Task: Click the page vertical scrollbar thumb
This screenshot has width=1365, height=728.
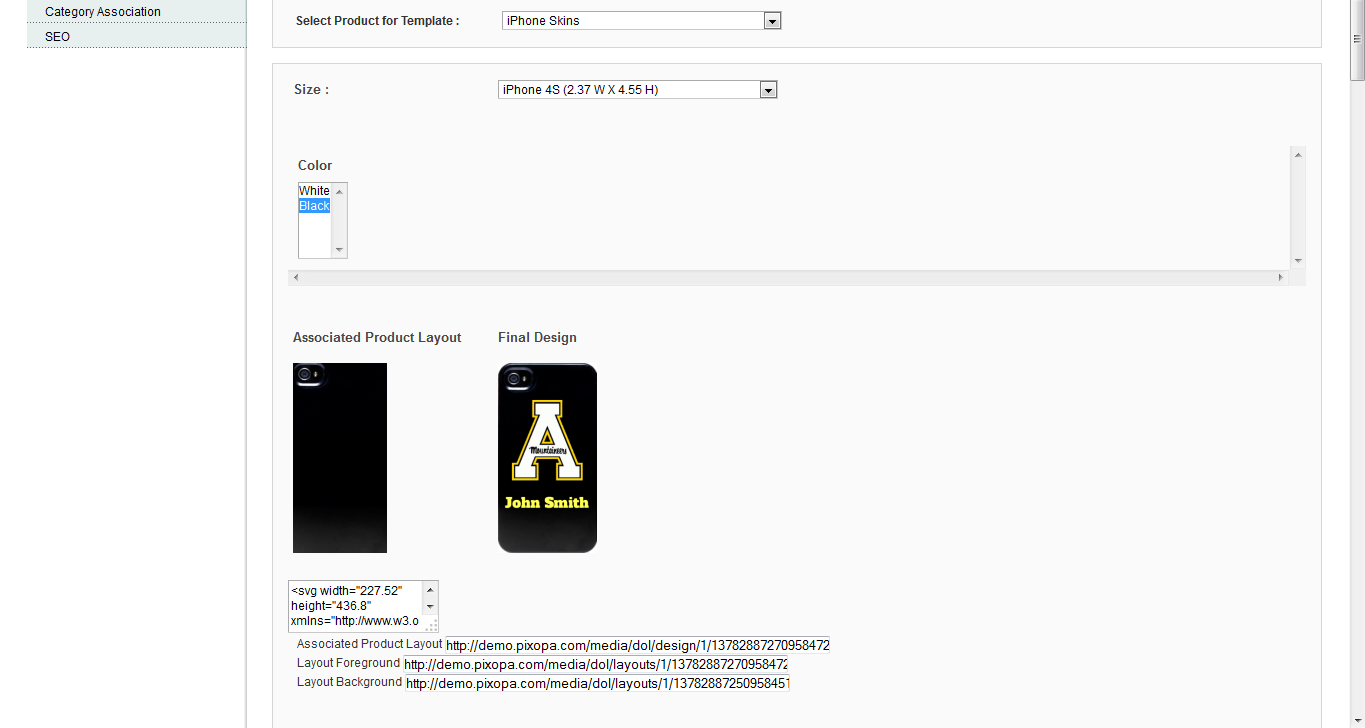Action: [x=1357, y=40]
